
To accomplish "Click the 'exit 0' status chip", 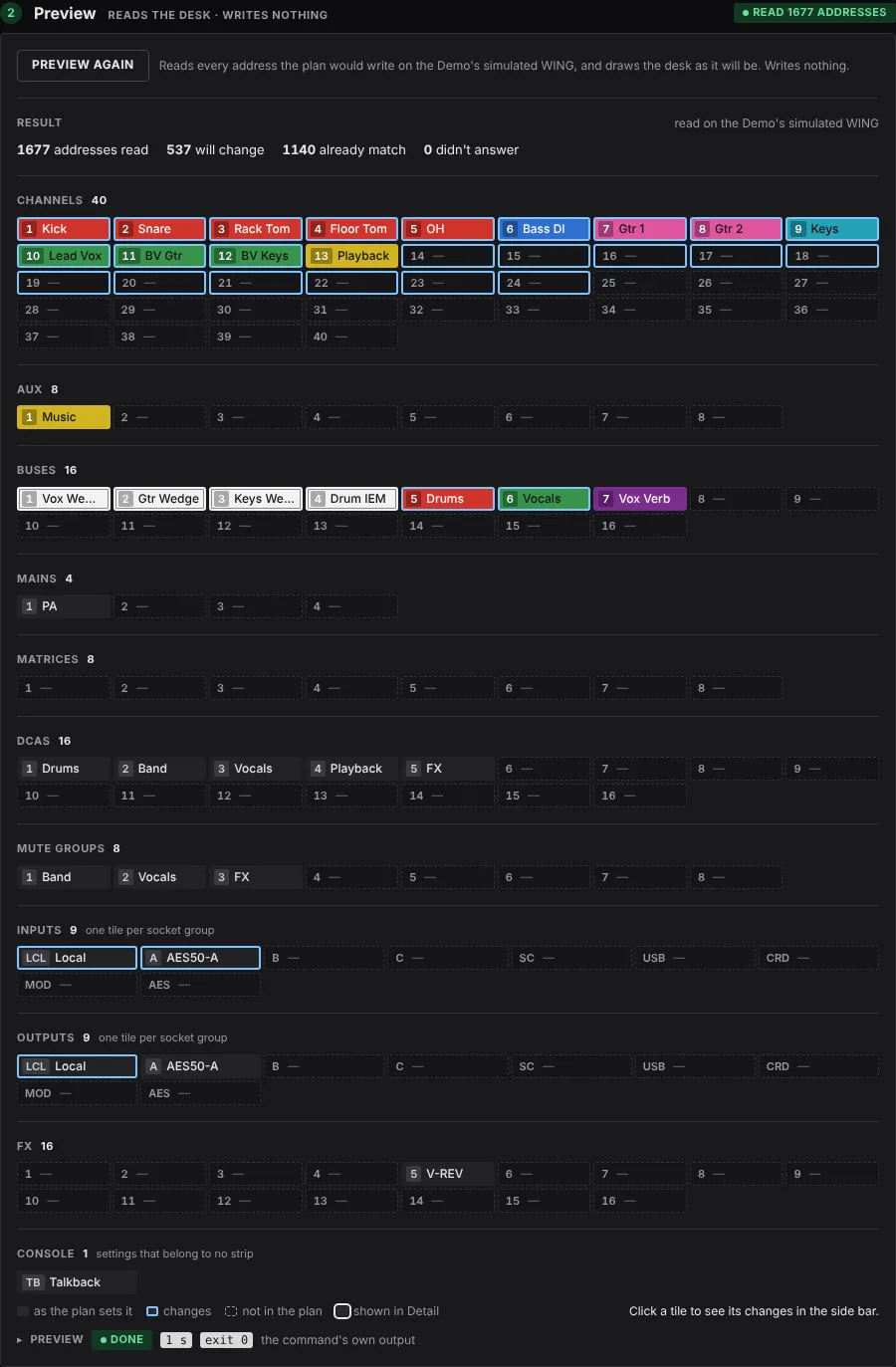I will click(x=226, y=1340).
